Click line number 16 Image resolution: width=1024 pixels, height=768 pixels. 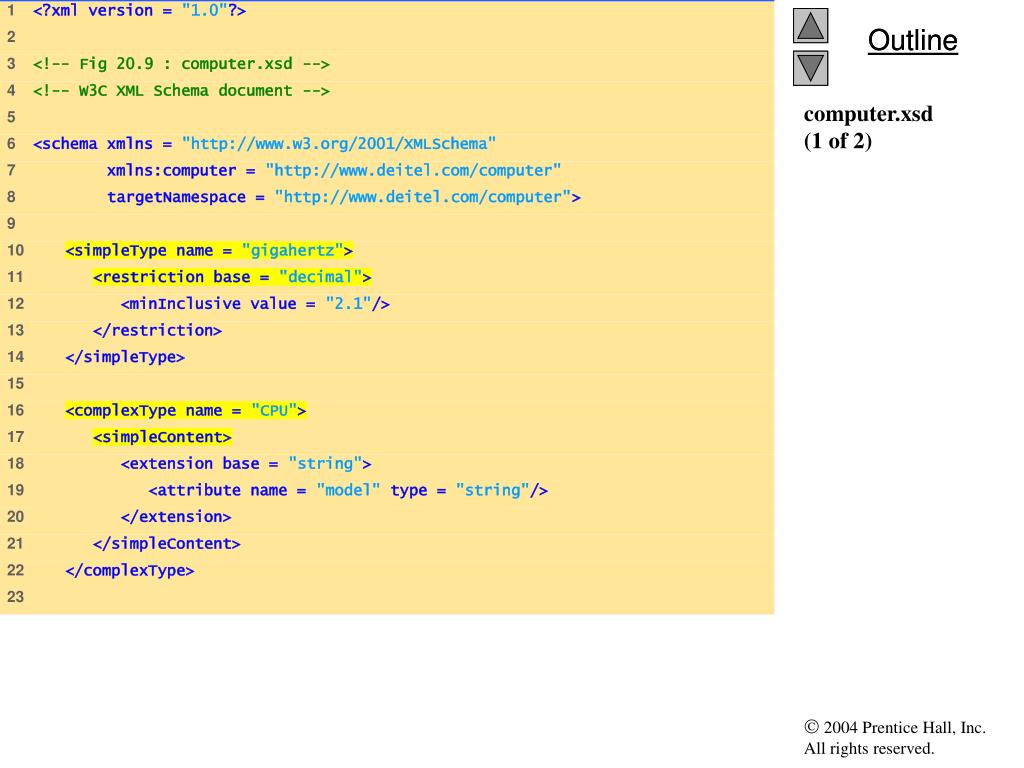click(15, 411)
